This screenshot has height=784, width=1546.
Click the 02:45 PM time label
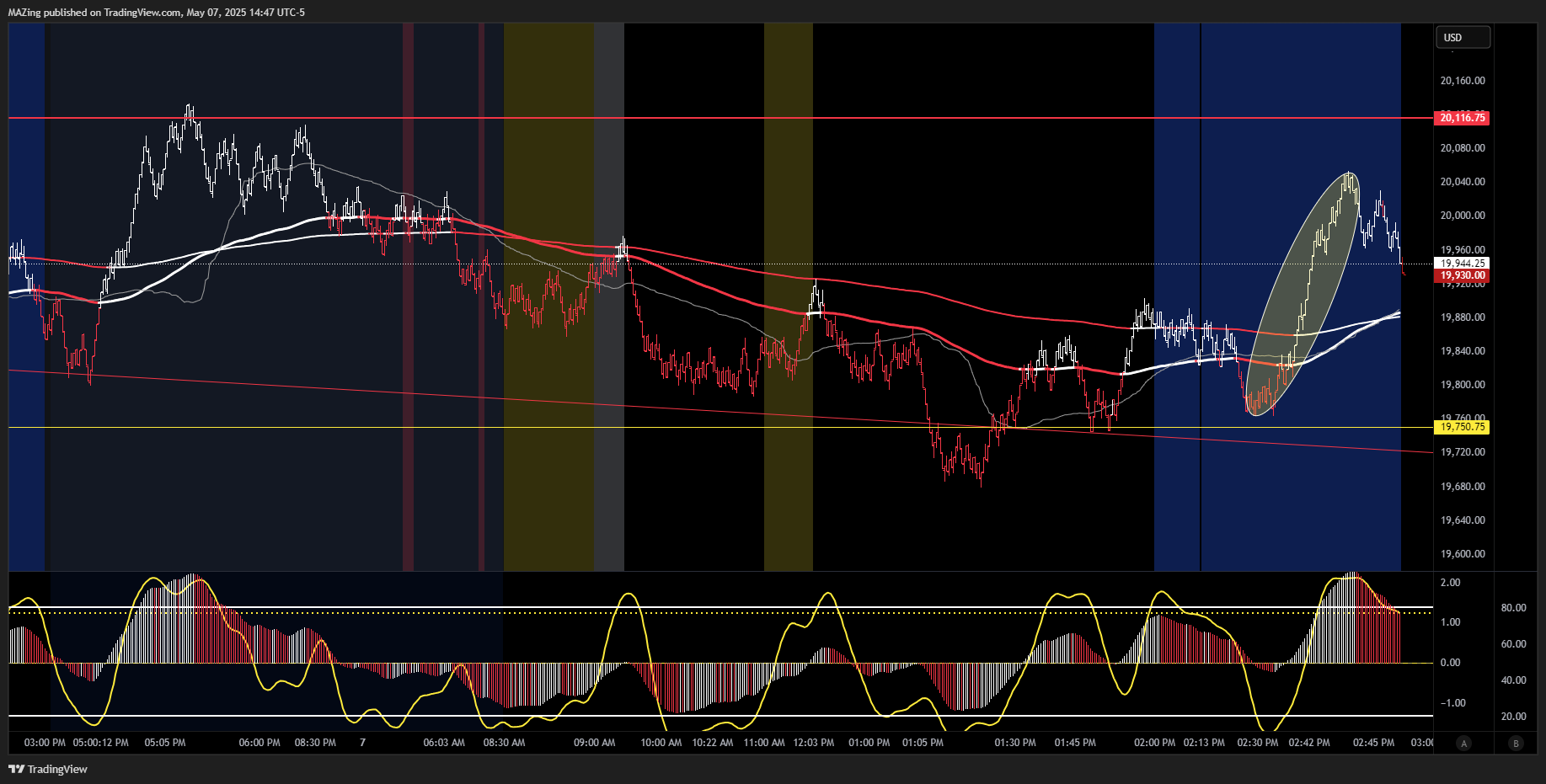(1373, 743)
